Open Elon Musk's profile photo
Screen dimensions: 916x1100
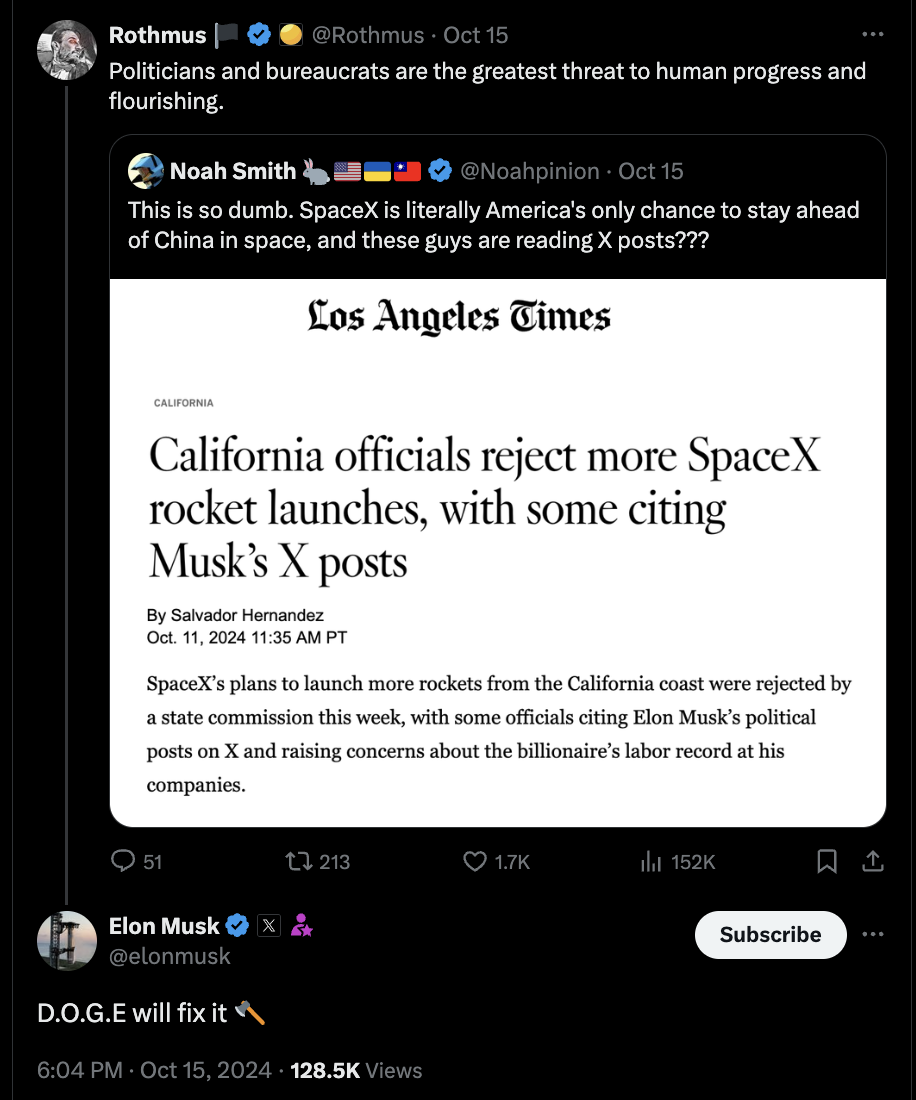click(x=66, y=940)
